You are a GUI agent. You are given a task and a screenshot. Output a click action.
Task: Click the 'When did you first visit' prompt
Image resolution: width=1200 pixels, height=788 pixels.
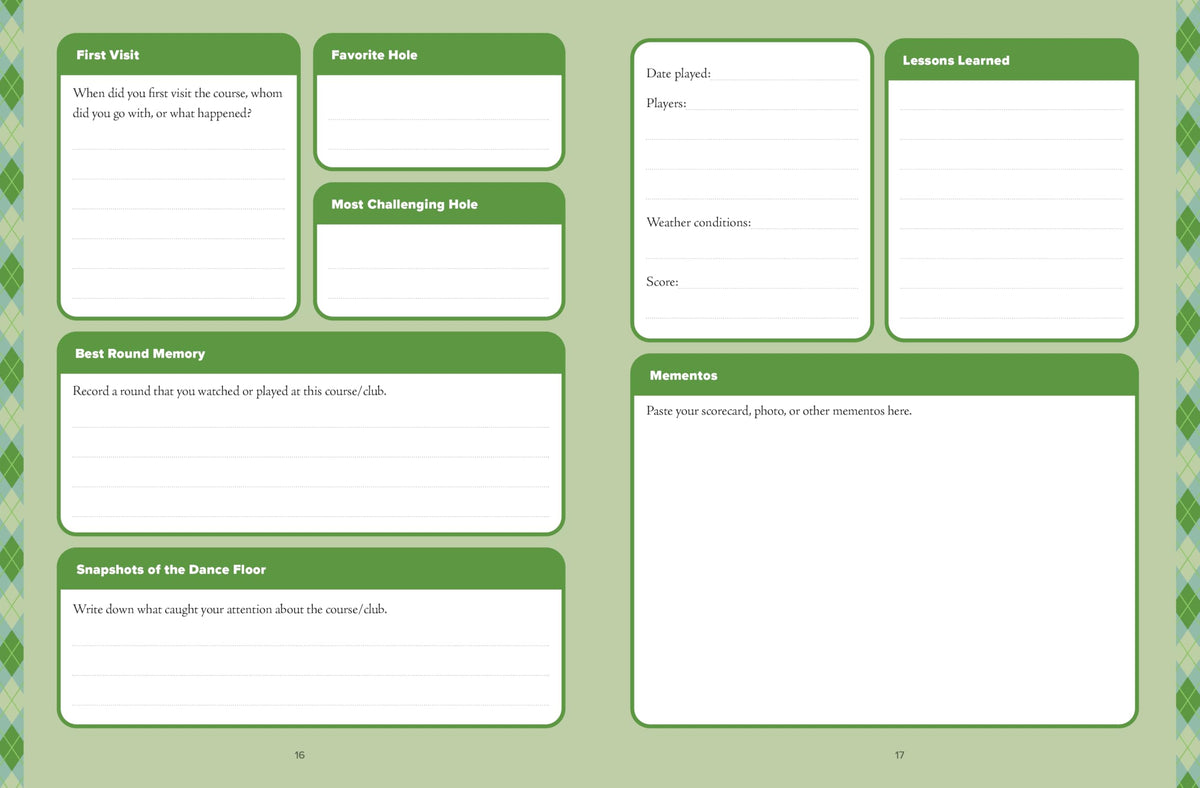click(x=178, y=103)
